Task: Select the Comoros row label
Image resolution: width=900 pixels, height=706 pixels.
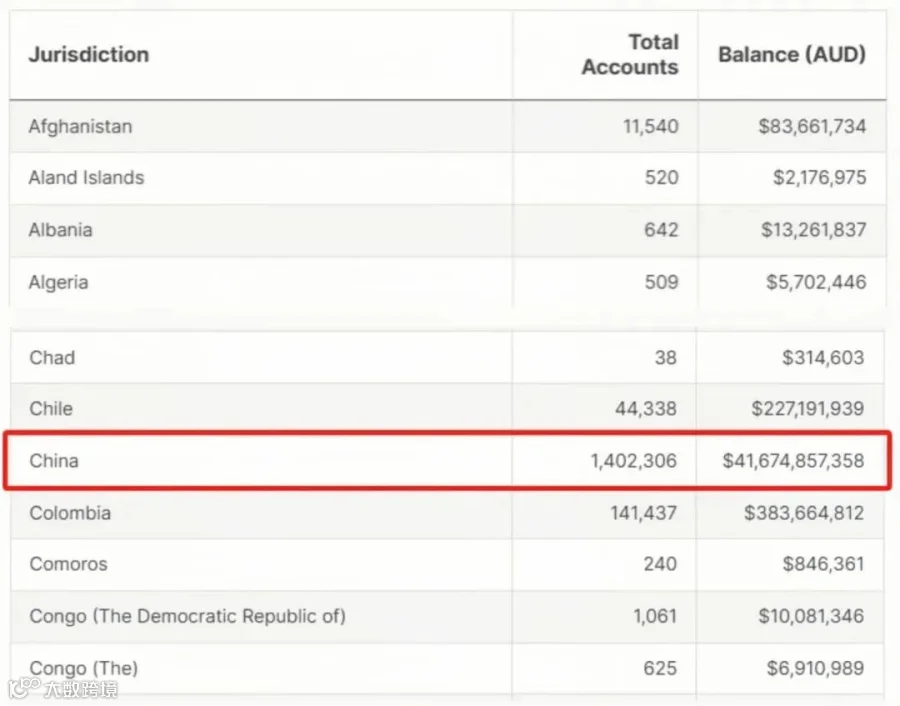Action: pos(68,564)
